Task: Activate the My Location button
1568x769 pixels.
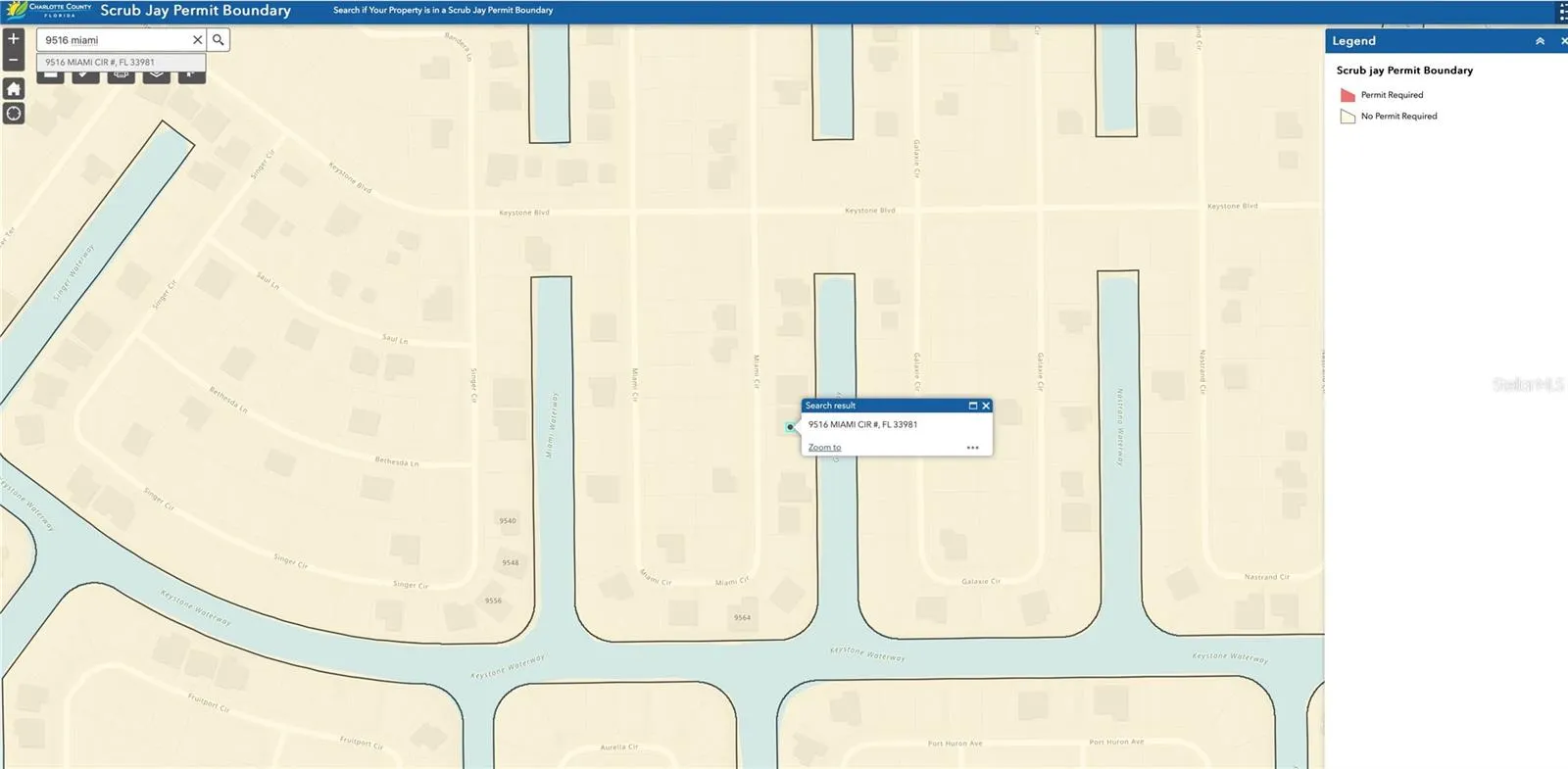Action: click(14, 114)
